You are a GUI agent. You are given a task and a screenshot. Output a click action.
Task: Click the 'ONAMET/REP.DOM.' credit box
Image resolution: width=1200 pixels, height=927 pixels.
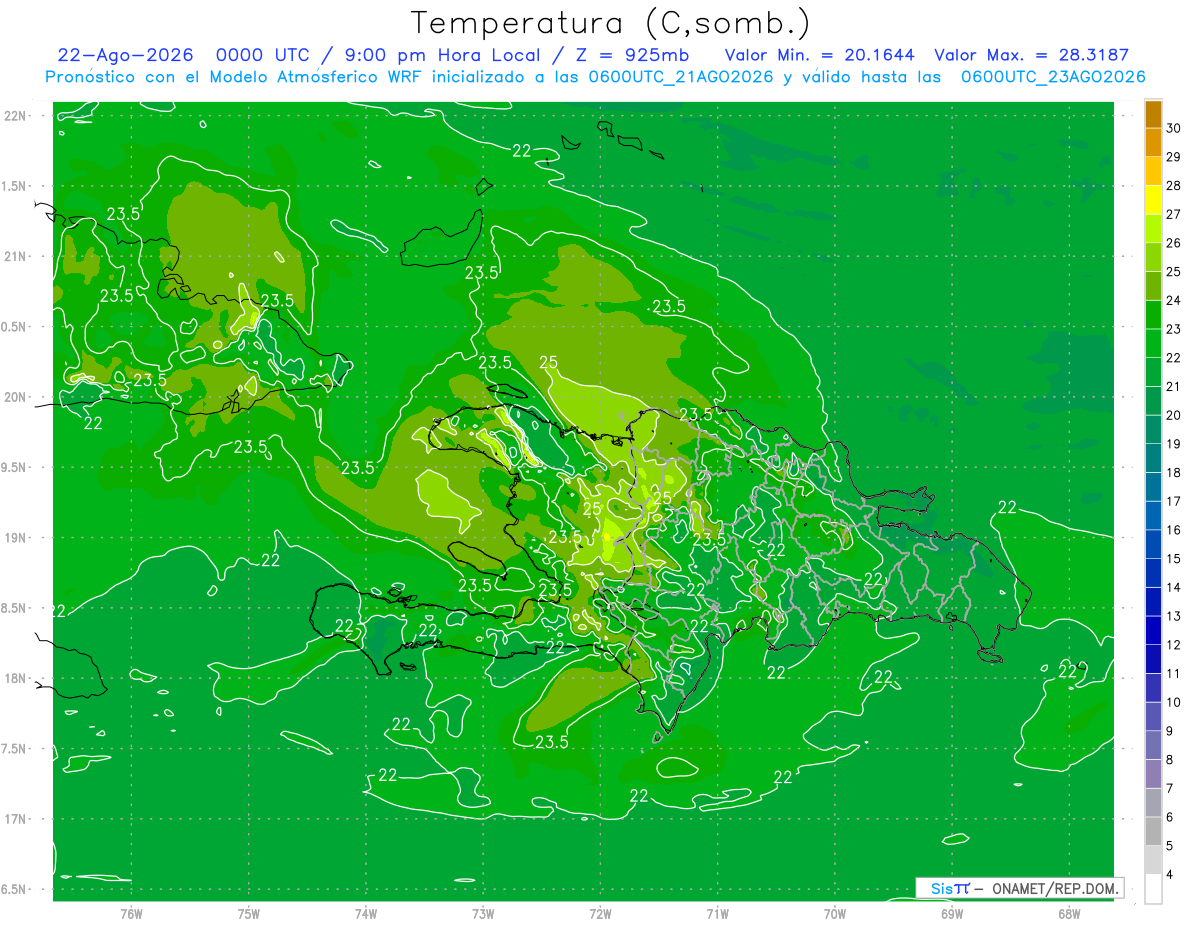(x=1018, y=888)
